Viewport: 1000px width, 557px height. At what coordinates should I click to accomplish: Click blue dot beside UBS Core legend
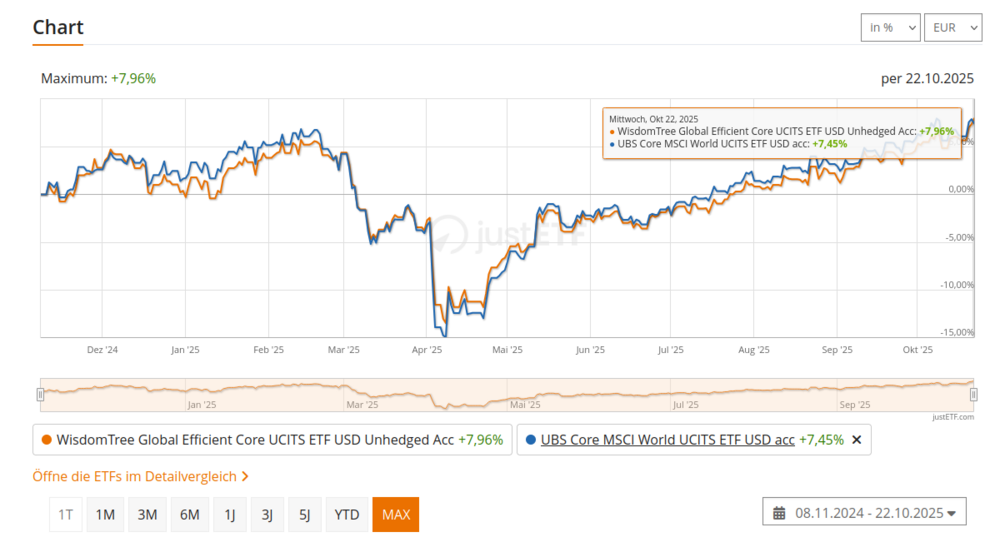click(530, 440)
